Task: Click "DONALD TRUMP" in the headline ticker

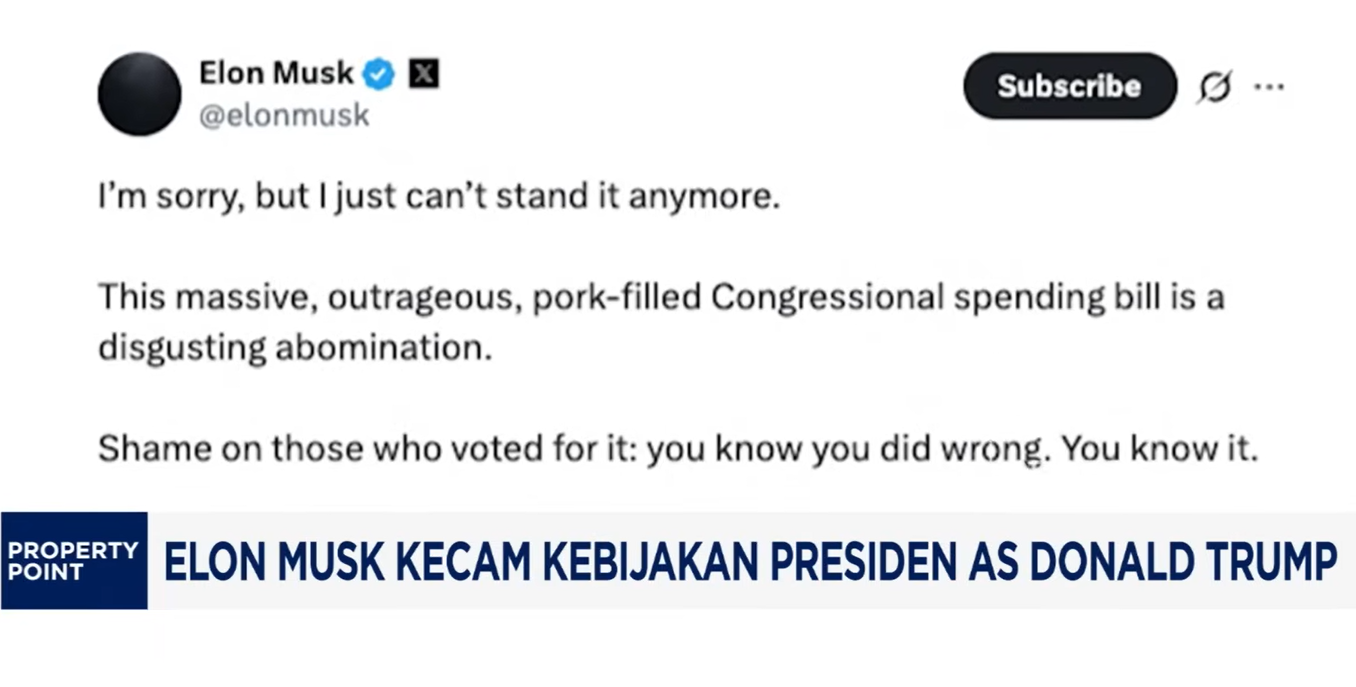Action: 1184,561
